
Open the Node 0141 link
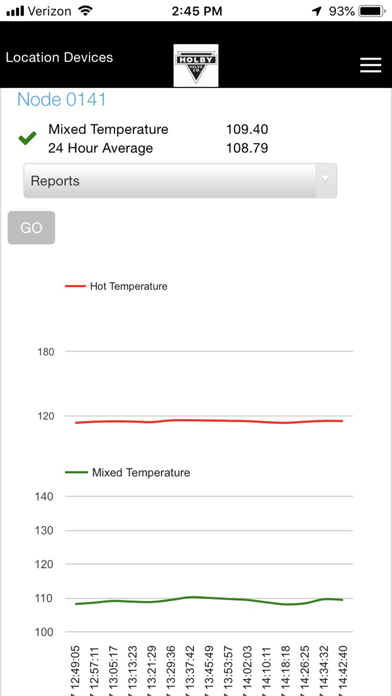pos(62,99)
